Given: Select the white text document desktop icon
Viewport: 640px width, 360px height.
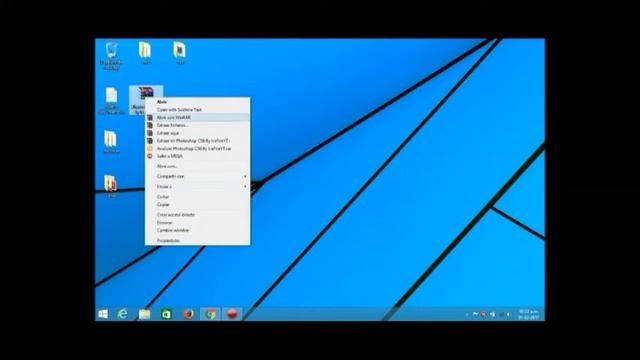Looking at the screenshot, I should [x=111, y=100].
